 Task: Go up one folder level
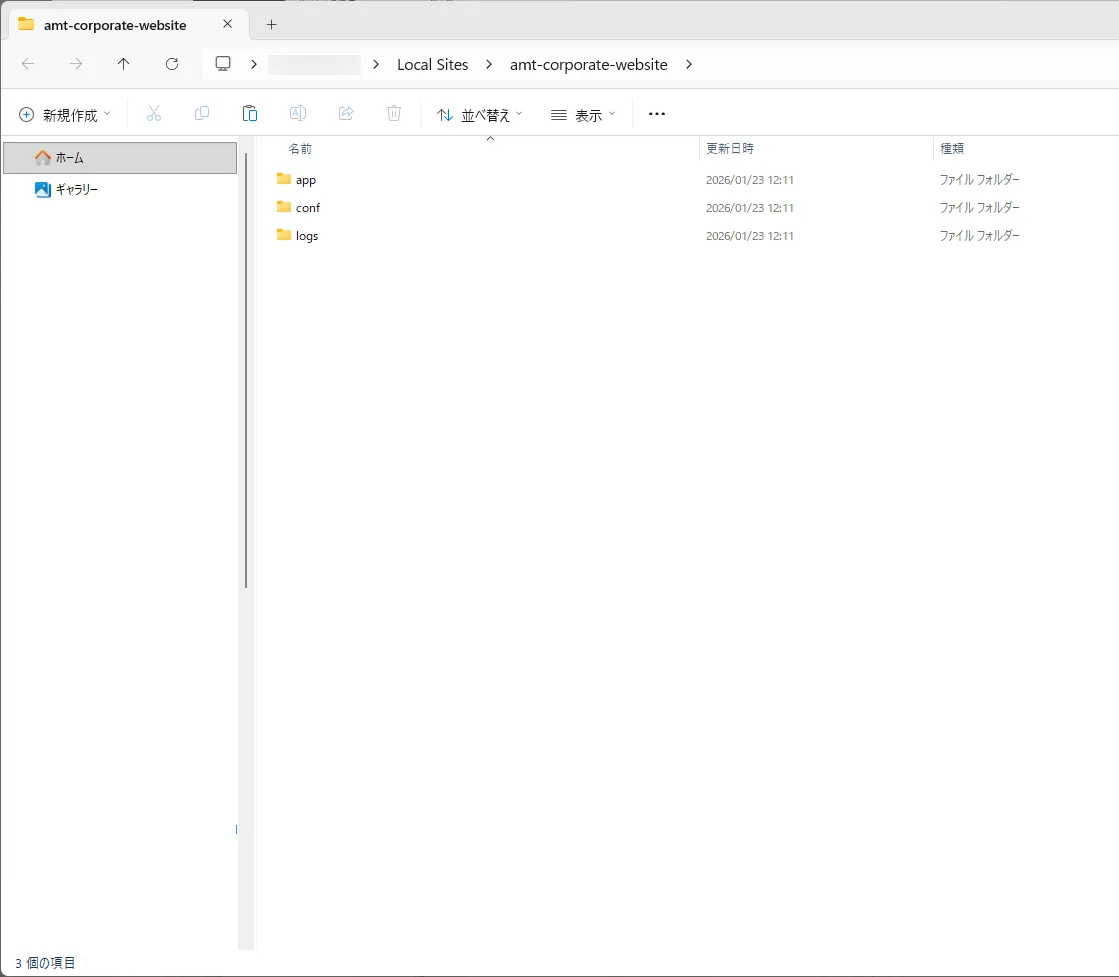click(124, 64)
